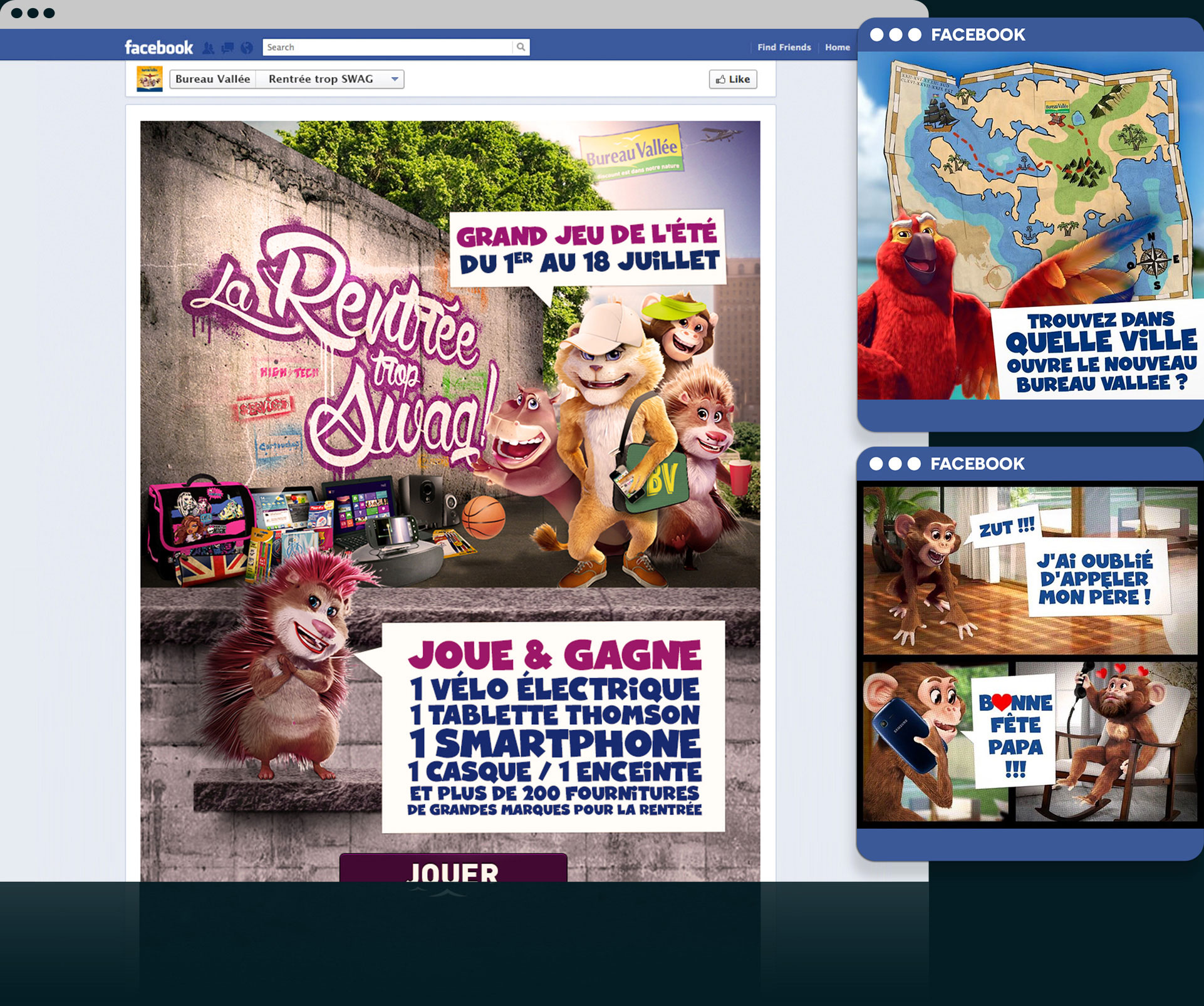Select the Bureau Vallée page button
1204x1006 pixels.
tap(213, 79)
